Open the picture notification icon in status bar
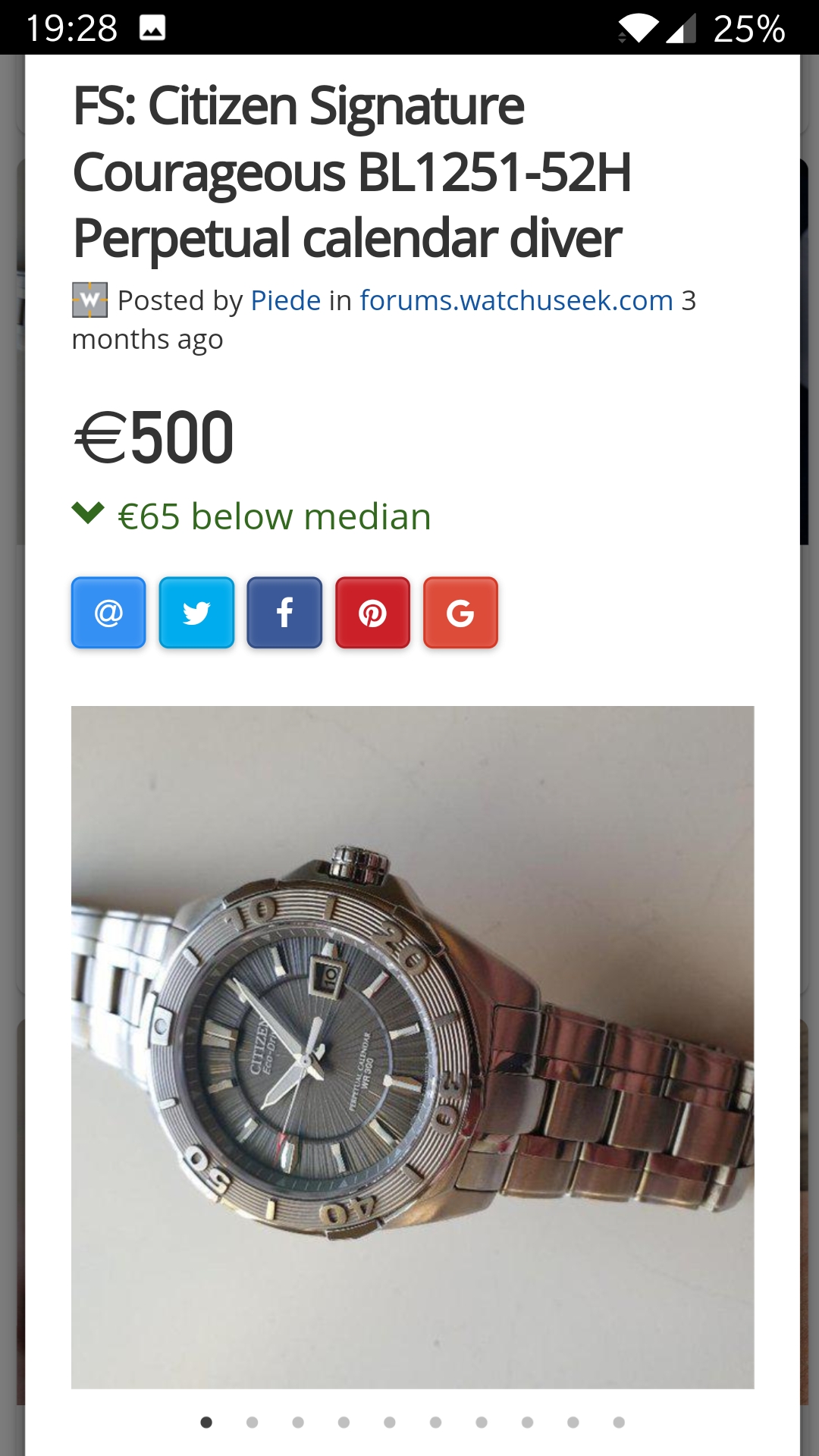This screenshot has height=1456, width=819. 152,29
